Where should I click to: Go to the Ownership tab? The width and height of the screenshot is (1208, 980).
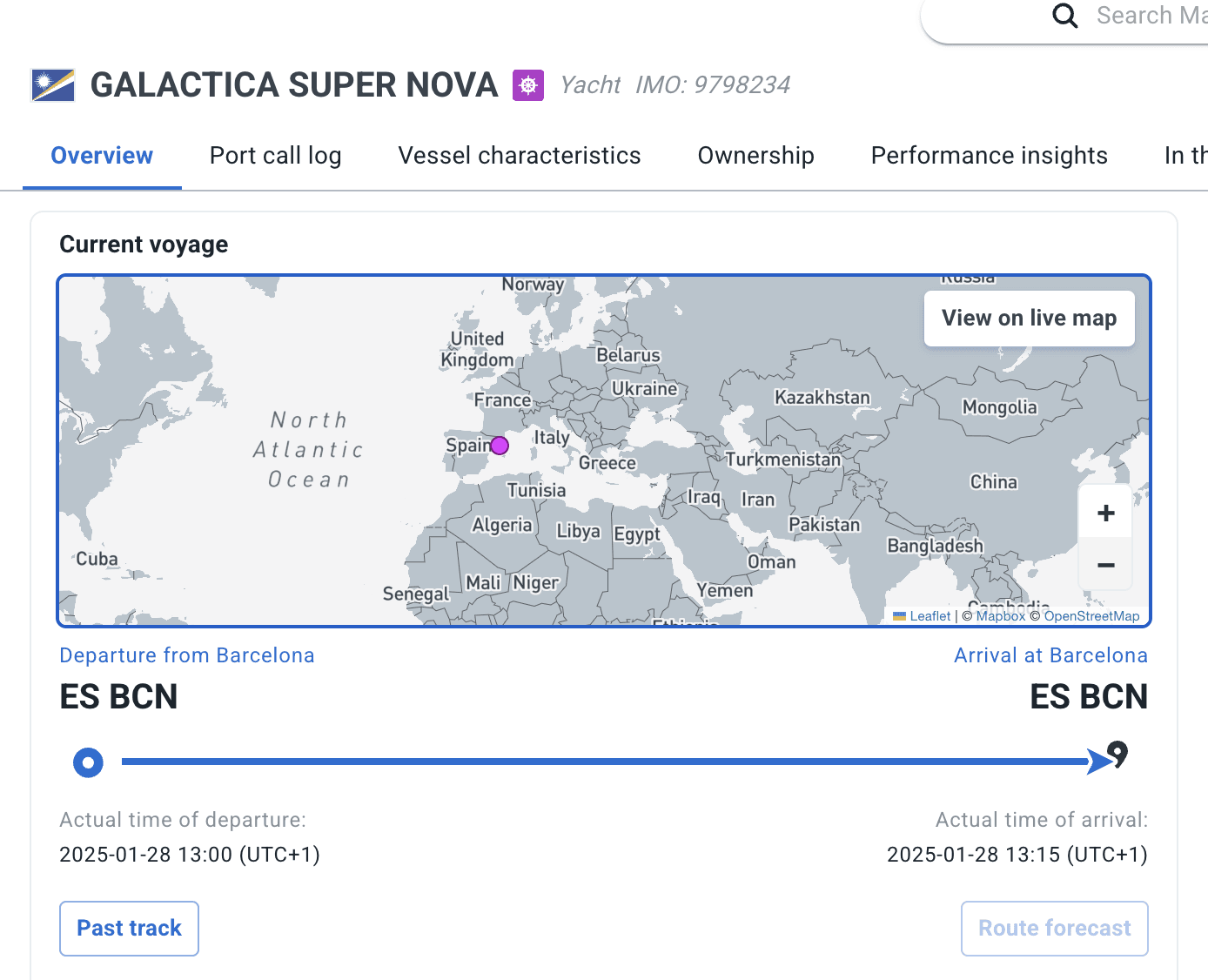coord(755,156)
